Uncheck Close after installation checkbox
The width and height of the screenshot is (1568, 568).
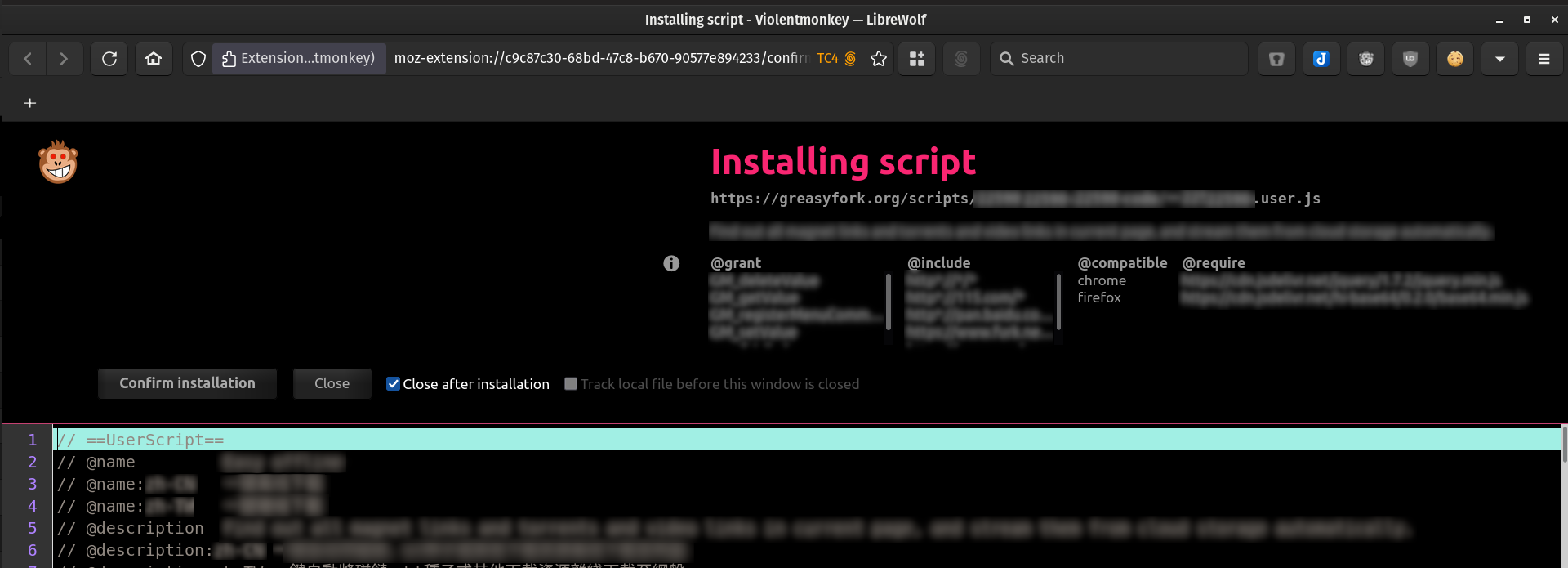[393, 384]
